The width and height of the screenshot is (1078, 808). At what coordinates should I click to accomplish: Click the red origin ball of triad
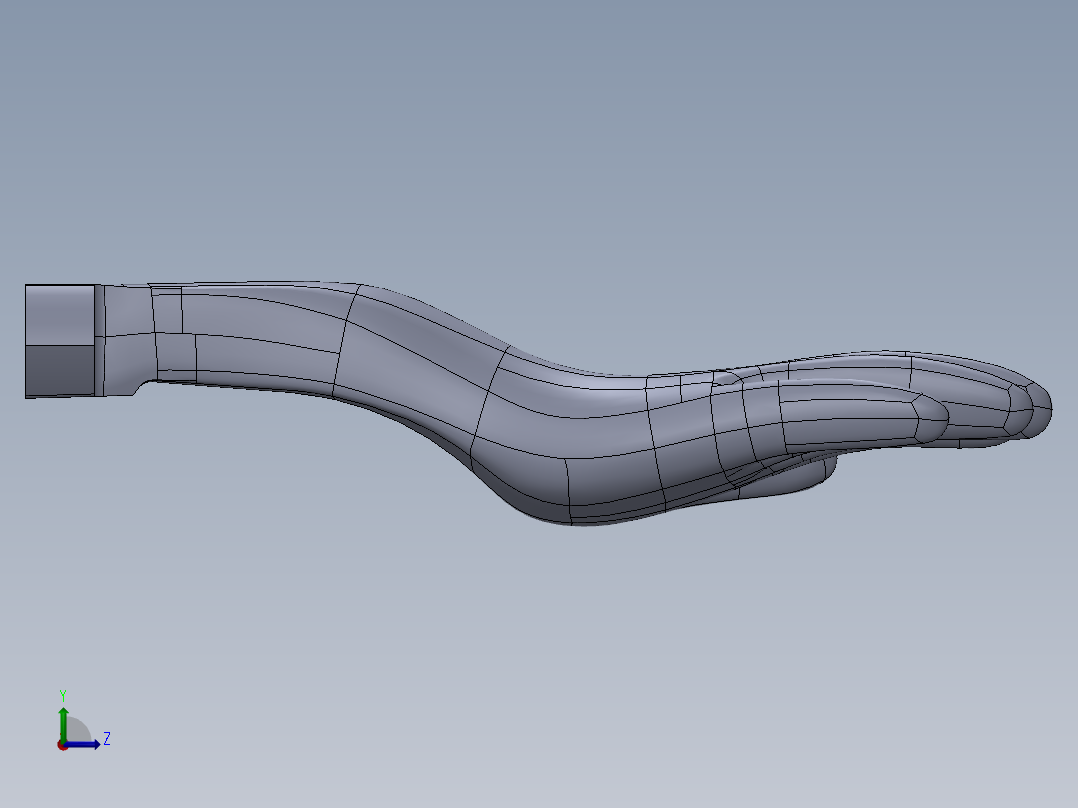[62, 745]
